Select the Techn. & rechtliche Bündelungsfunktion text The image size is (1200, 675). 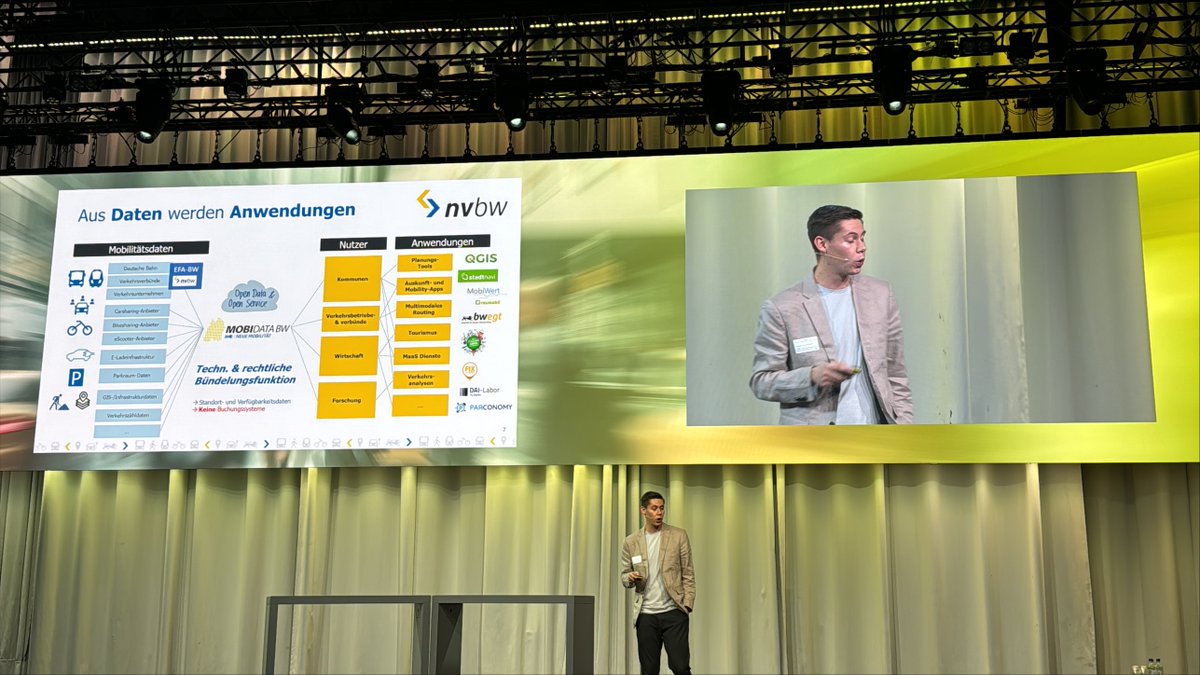point(245,373)
